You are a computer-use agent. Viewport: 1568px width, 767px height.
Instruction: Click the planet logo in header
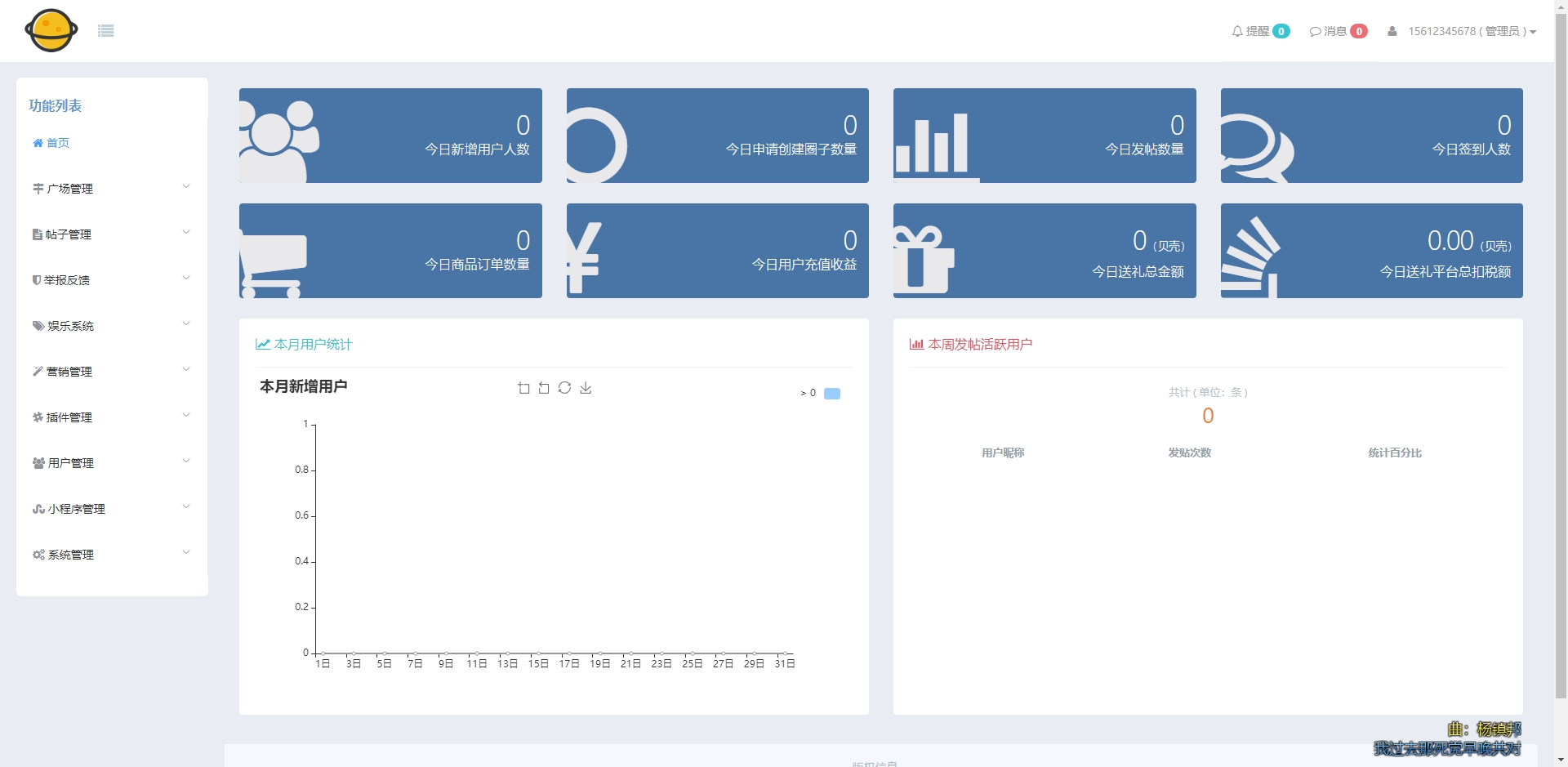click(x=51, y=31)
